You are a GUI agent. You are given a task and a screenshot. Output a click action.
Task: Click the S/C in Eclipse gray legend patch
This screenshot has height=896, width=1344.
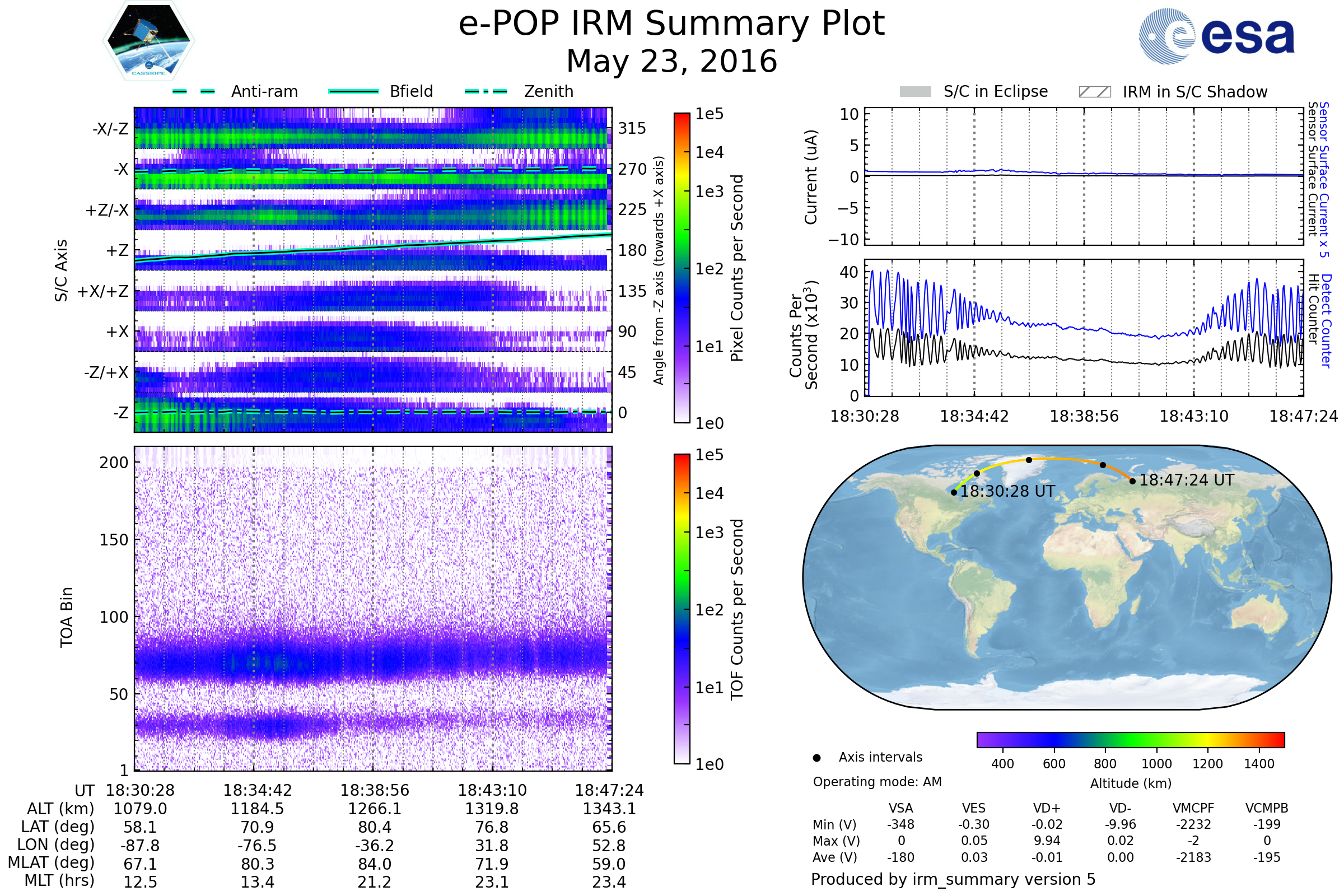[915, 92]
